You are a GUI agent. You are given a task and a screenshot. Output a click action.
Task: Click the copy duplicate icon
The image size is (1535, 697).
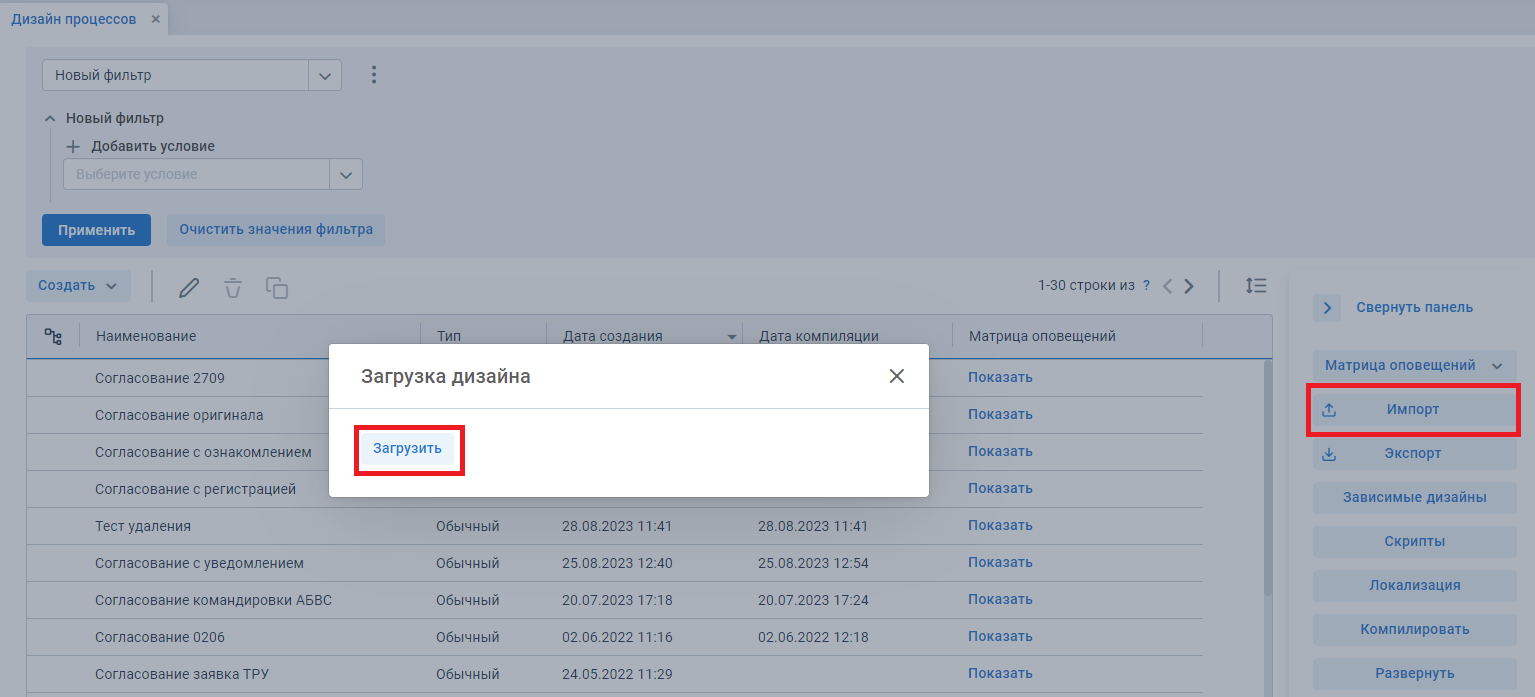(277, 288)
